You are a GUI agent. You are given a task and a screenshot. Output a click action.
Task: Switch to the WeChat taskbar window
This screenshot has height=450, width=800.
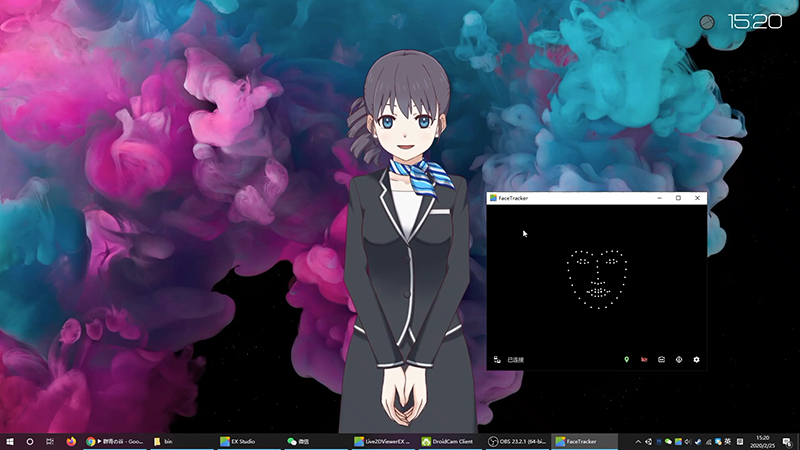pos(315,441)
